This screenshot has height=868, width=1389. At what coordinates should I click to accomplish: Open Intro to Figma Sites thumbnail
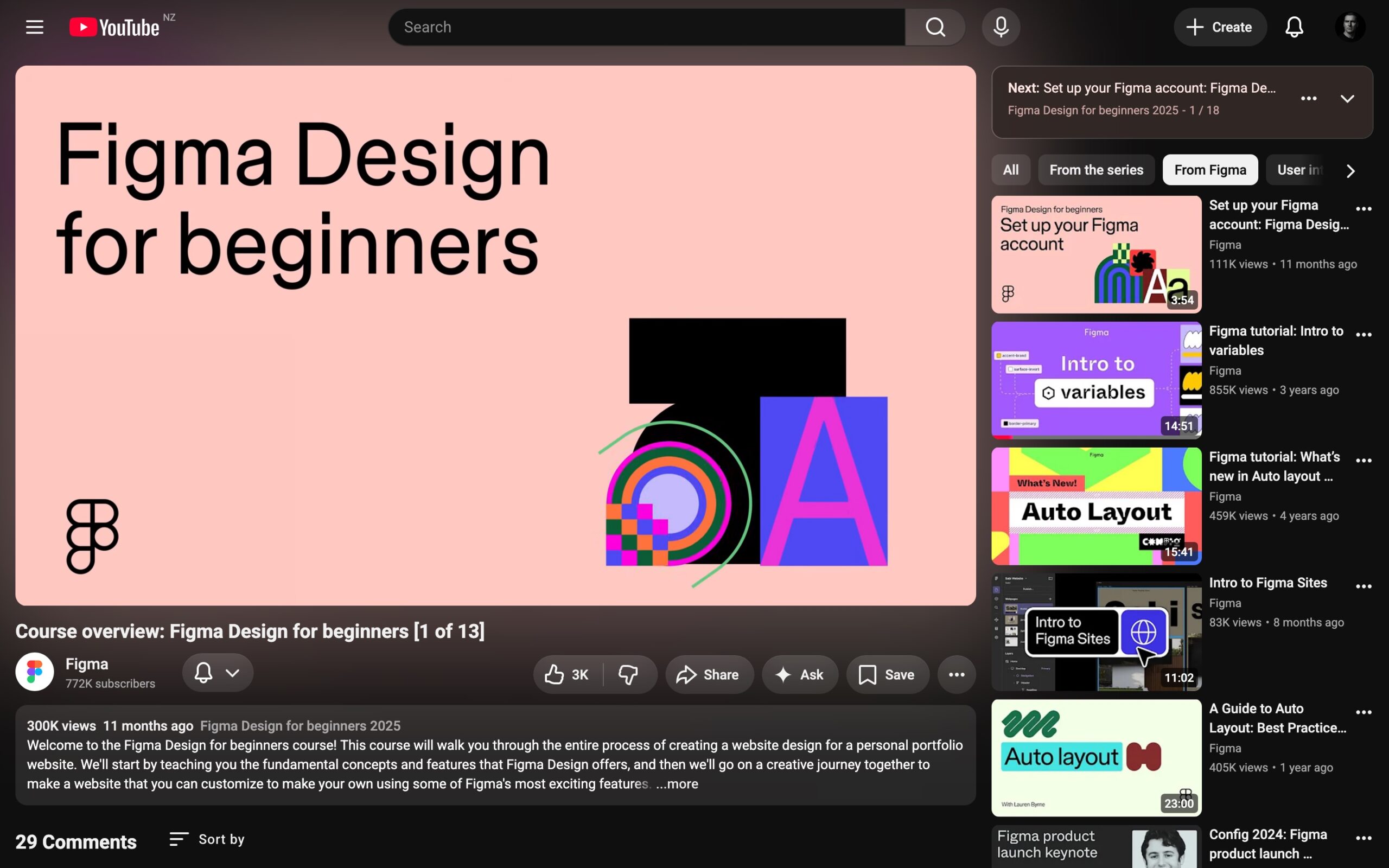click(x=1096, y=632)
